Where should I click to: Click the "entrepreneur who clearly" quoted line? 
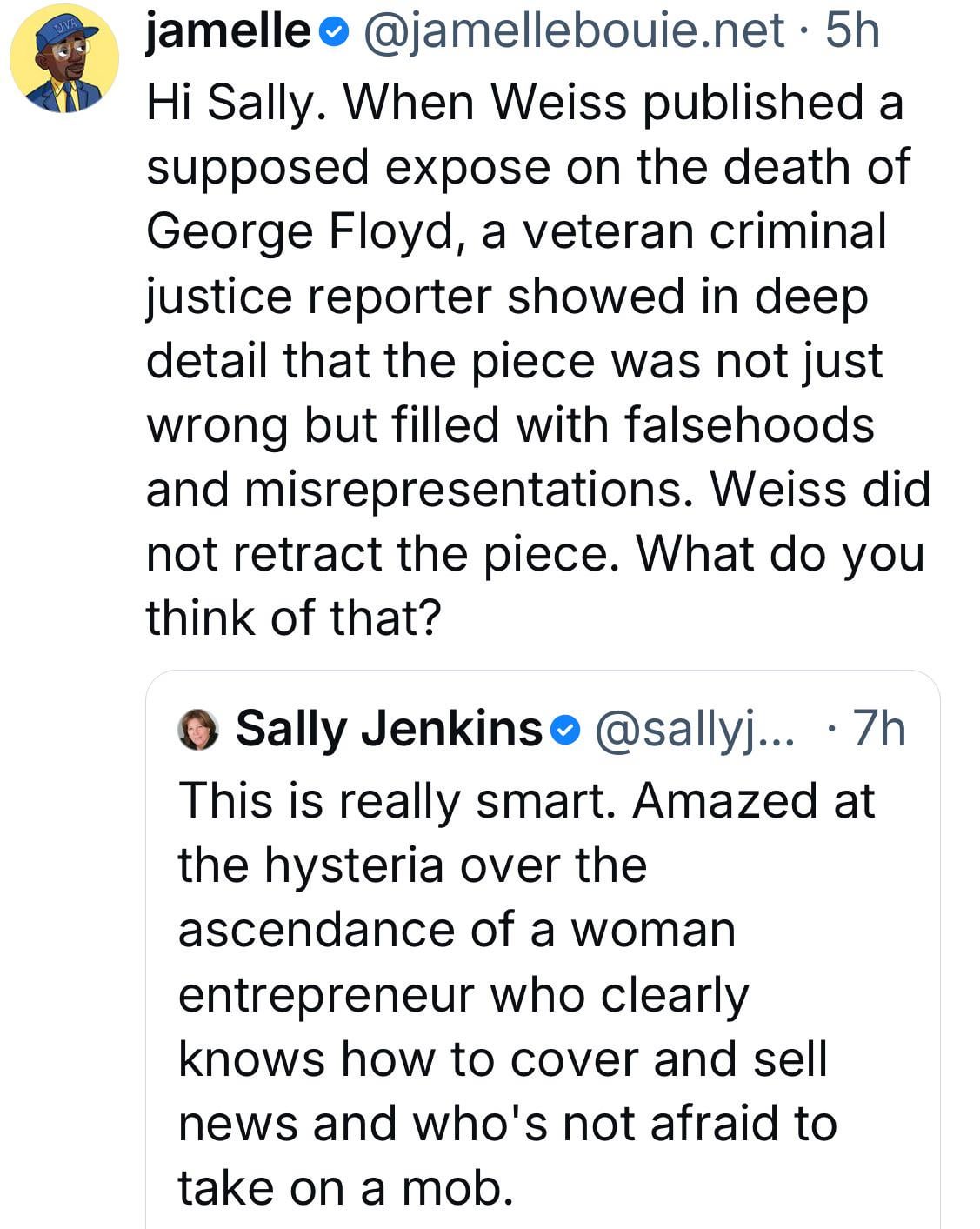tap(463, 994)
